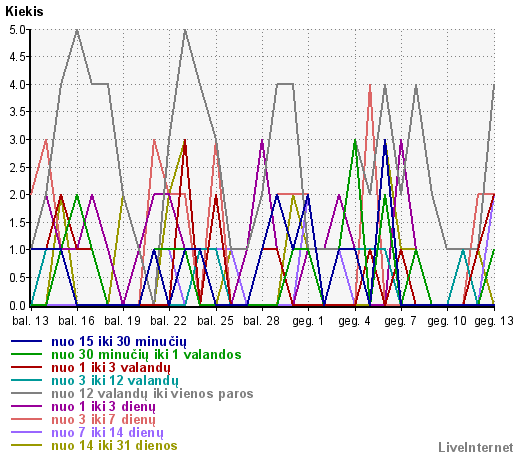The width and height of the screenshot is (520, 457).
Task: Click the dark blue legend line swatch
Action: tap(27, 341)
